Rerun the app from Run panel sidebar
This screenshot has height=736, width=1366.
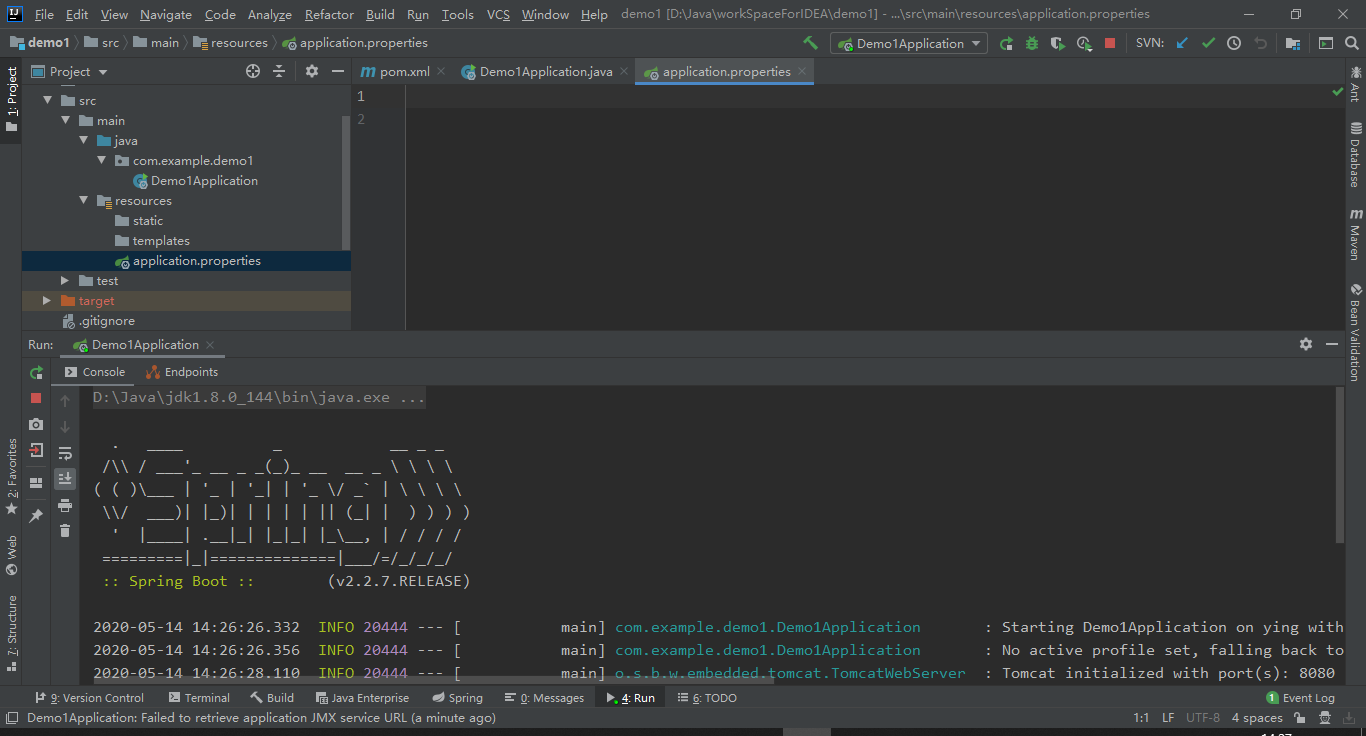click(36, 372)
